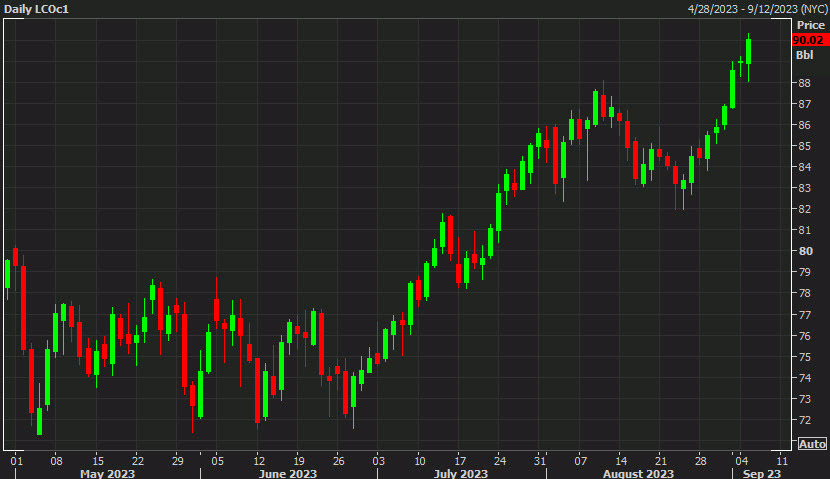Click the 28 date tick label
This screenshot has width=830, height=479.
(x=701, y=461)
